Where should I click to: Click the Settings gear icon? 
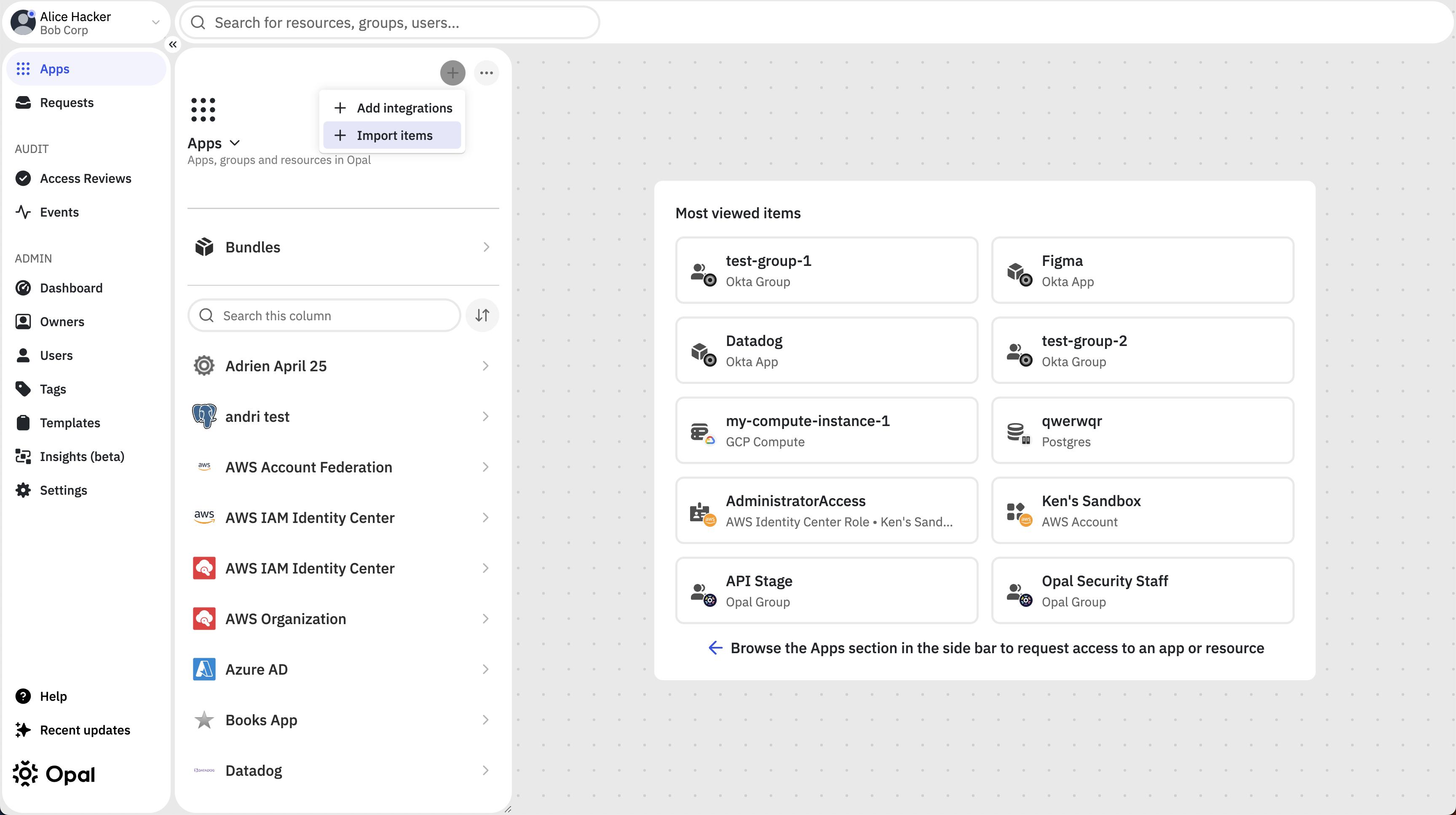[23, 490]
